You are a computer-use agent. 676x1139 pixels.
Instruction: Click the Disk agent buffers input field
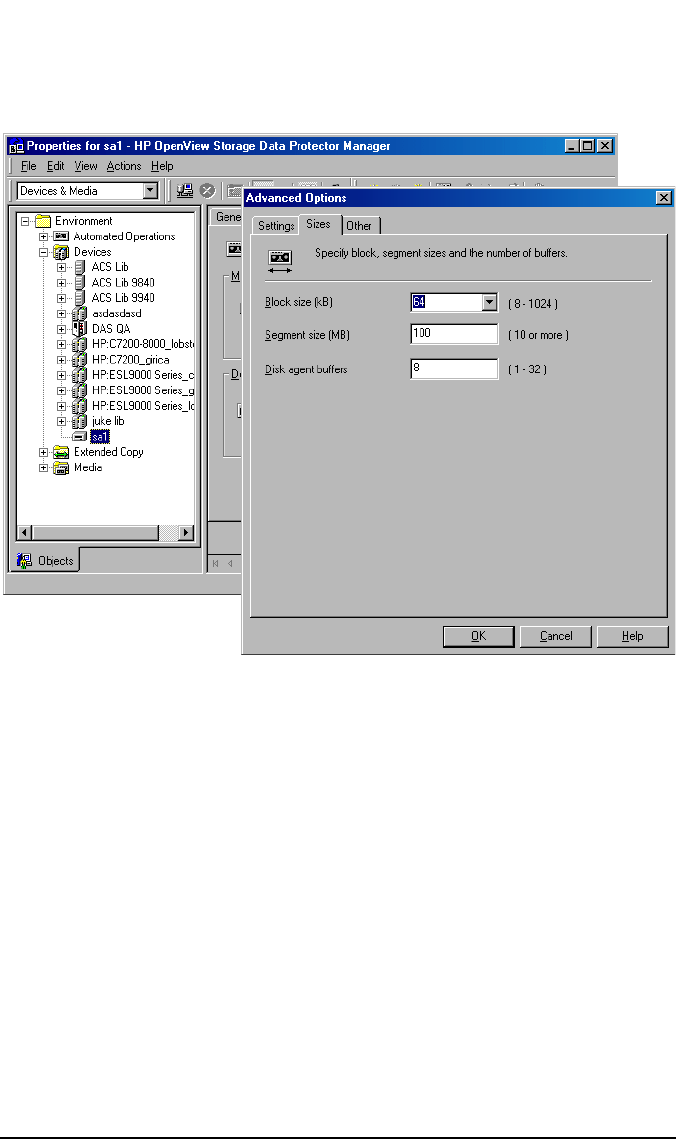click(x=455, y=369)
